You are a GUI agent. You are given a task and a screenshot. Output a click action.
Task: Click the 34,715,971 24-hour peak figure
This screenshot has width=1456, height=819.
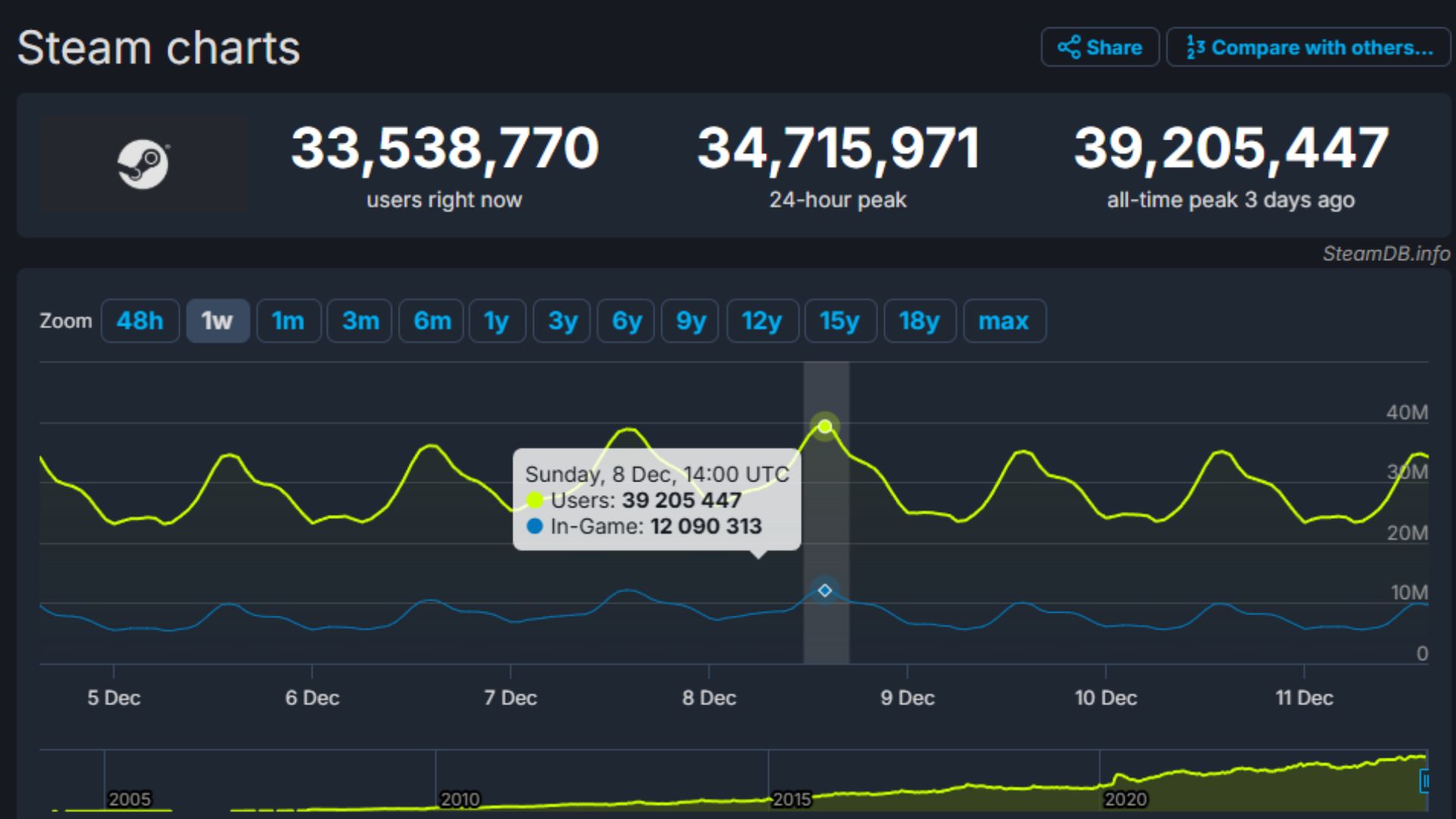(x=838, y=148)
